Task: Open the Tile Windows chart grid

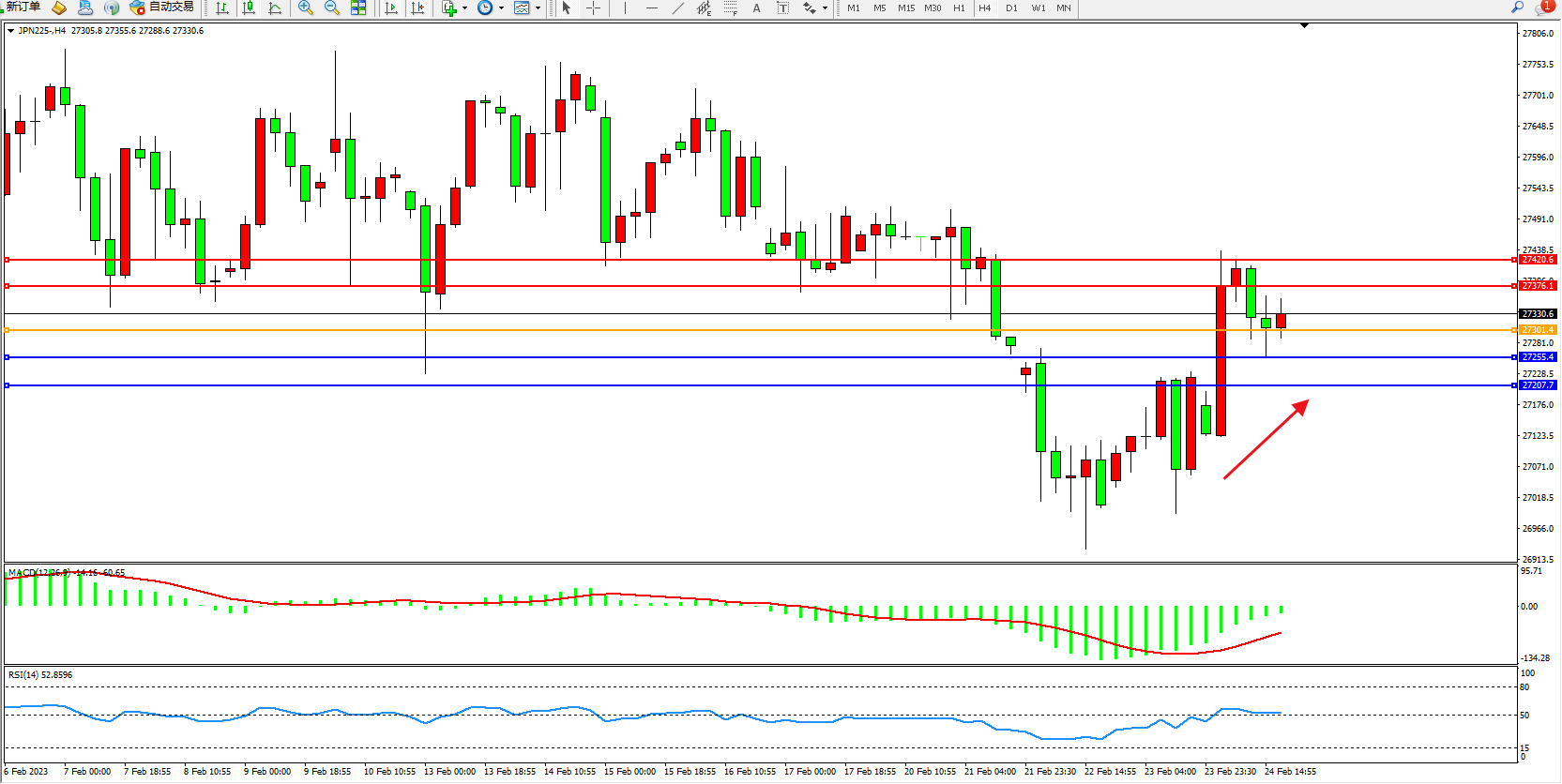Action: pos(358,8)
